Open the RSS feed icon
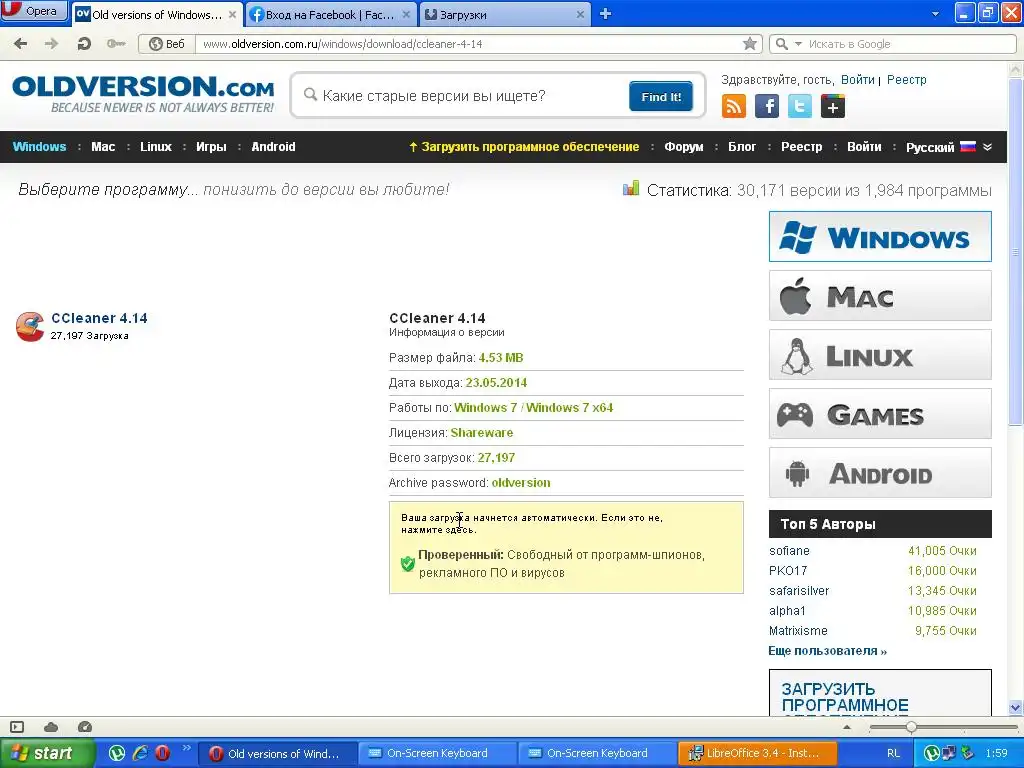Screen dimensions: 1024x768 [x=733, y=106]
